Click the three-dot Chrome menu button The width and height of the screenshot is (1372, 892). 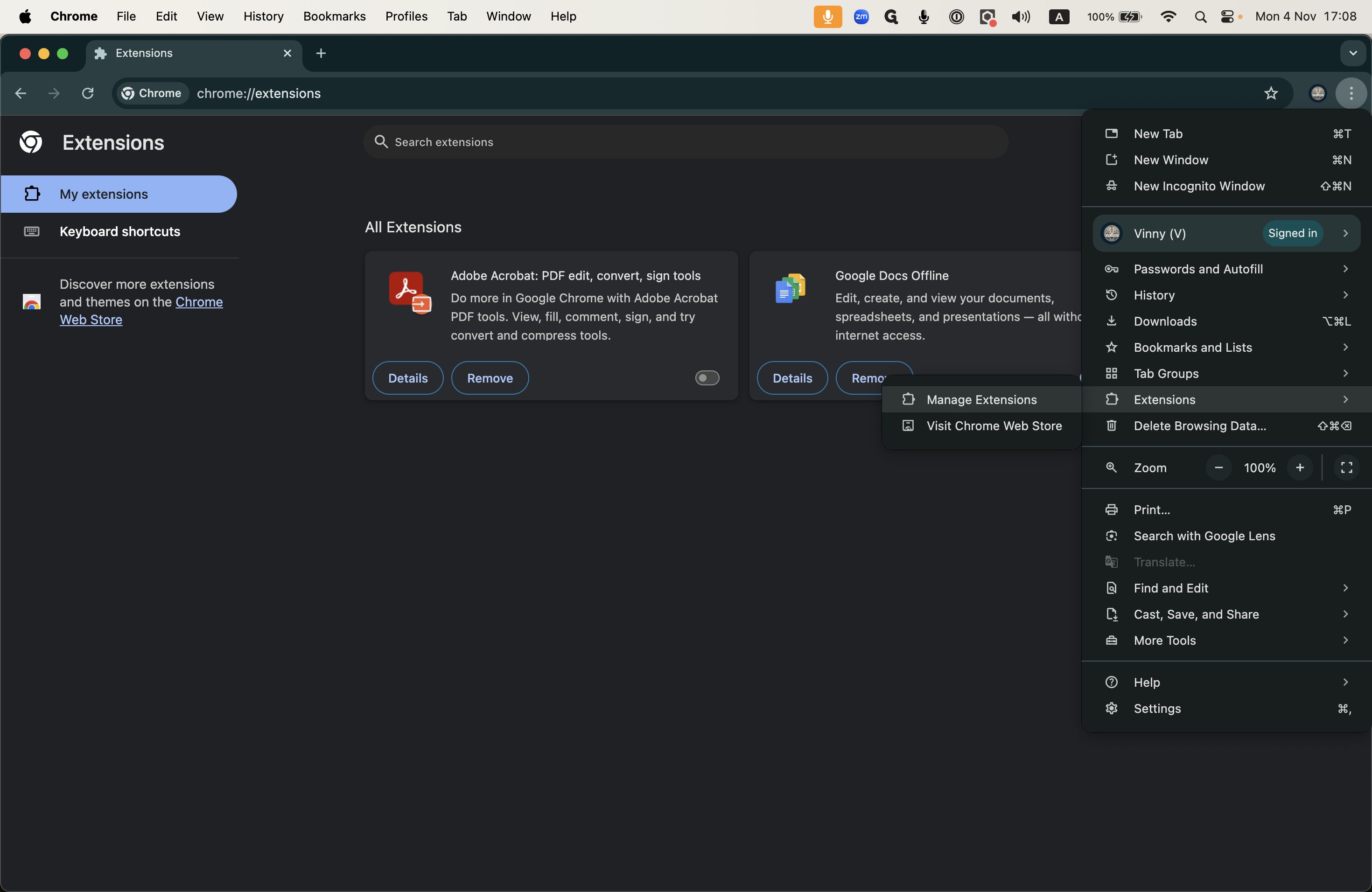point(1351,93)
